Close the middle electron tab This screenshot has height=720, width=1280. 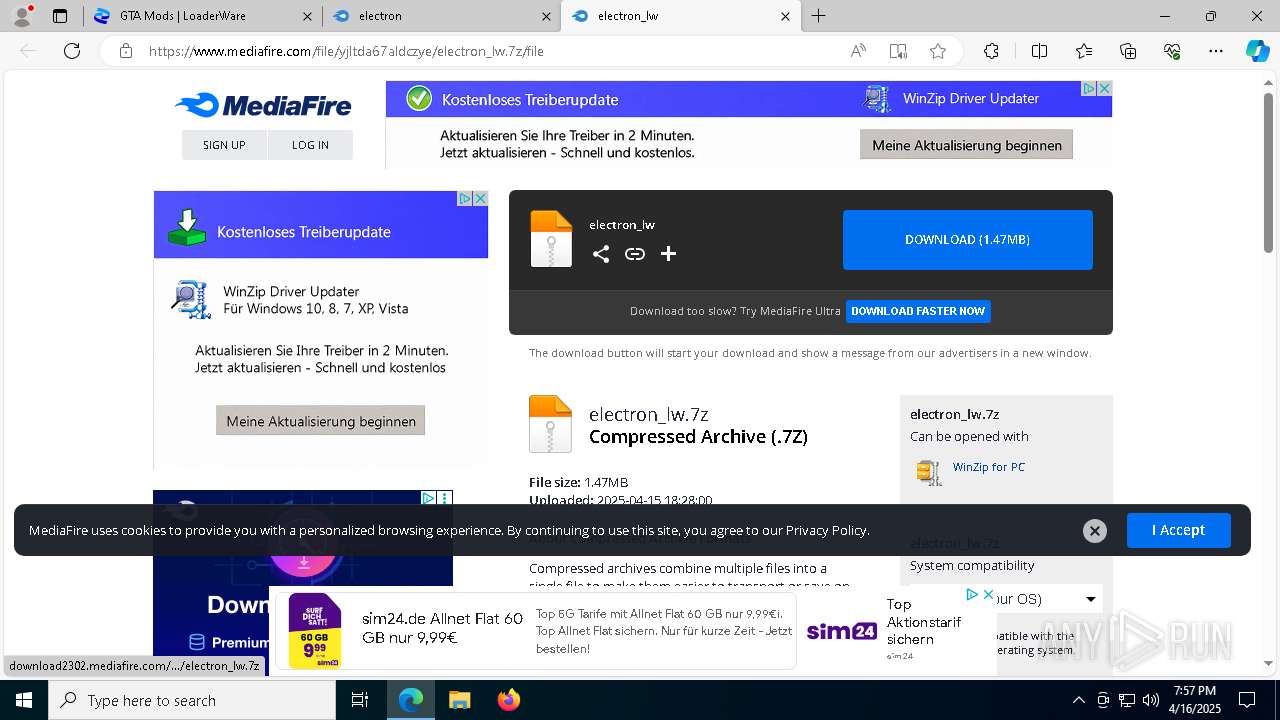pos(546,16)
